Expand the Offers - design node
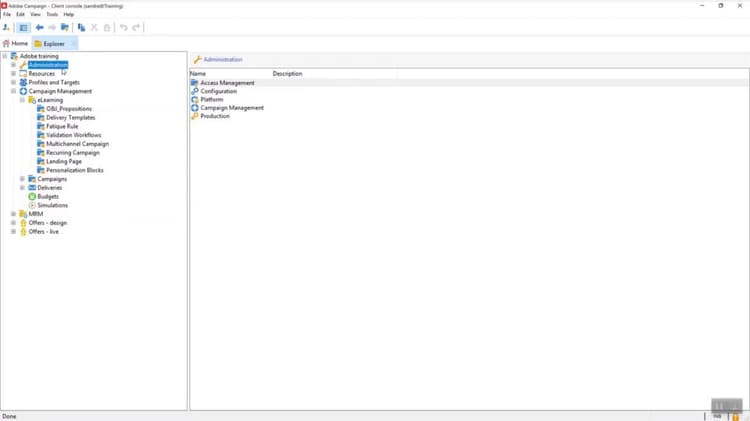Image resolution: width=750 pixels, height=421 pixels. pyautogui.click(x=13, y=223)
